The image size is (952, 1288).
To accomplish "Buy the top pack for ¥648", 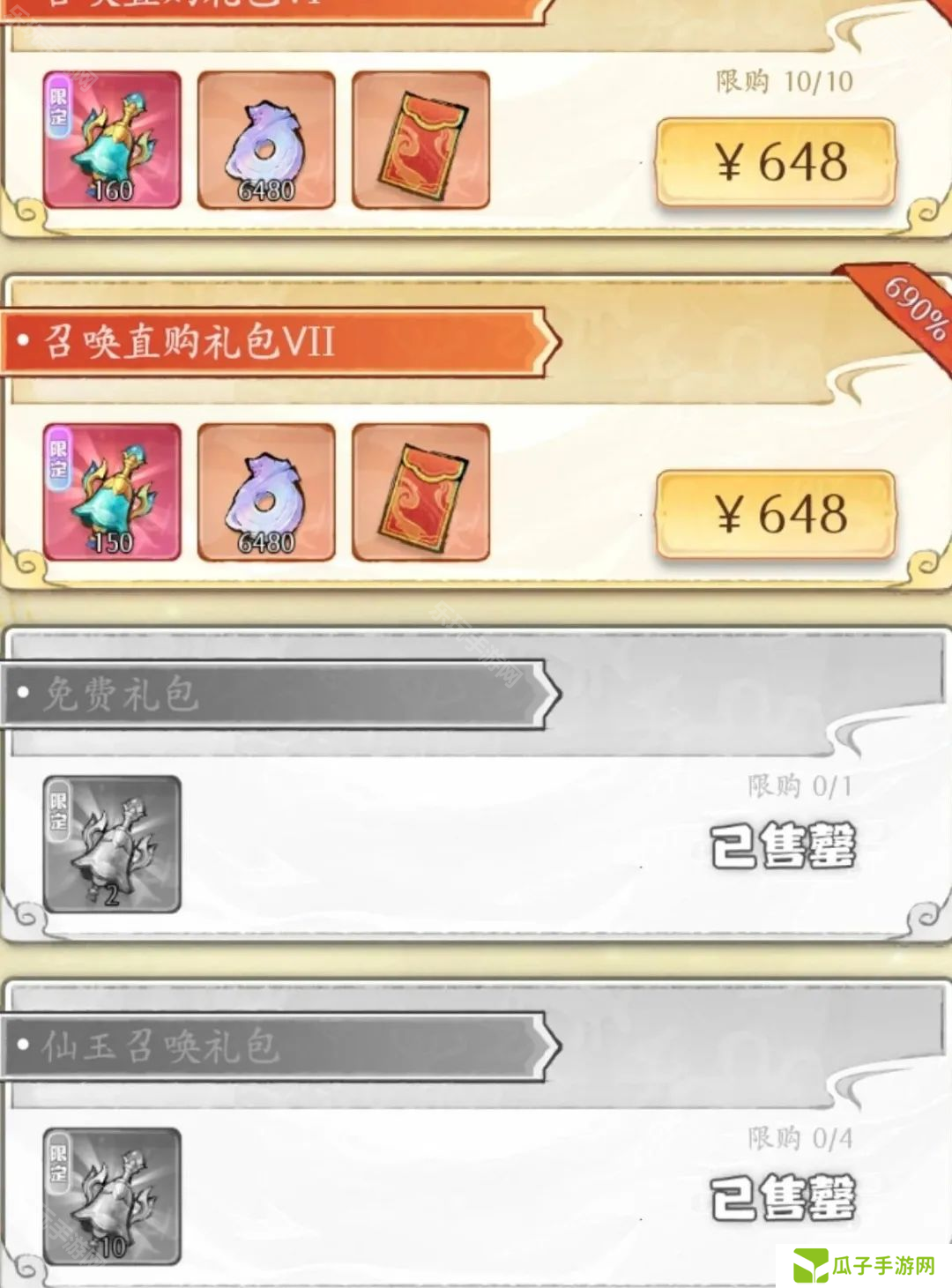I will click(776, 163).
